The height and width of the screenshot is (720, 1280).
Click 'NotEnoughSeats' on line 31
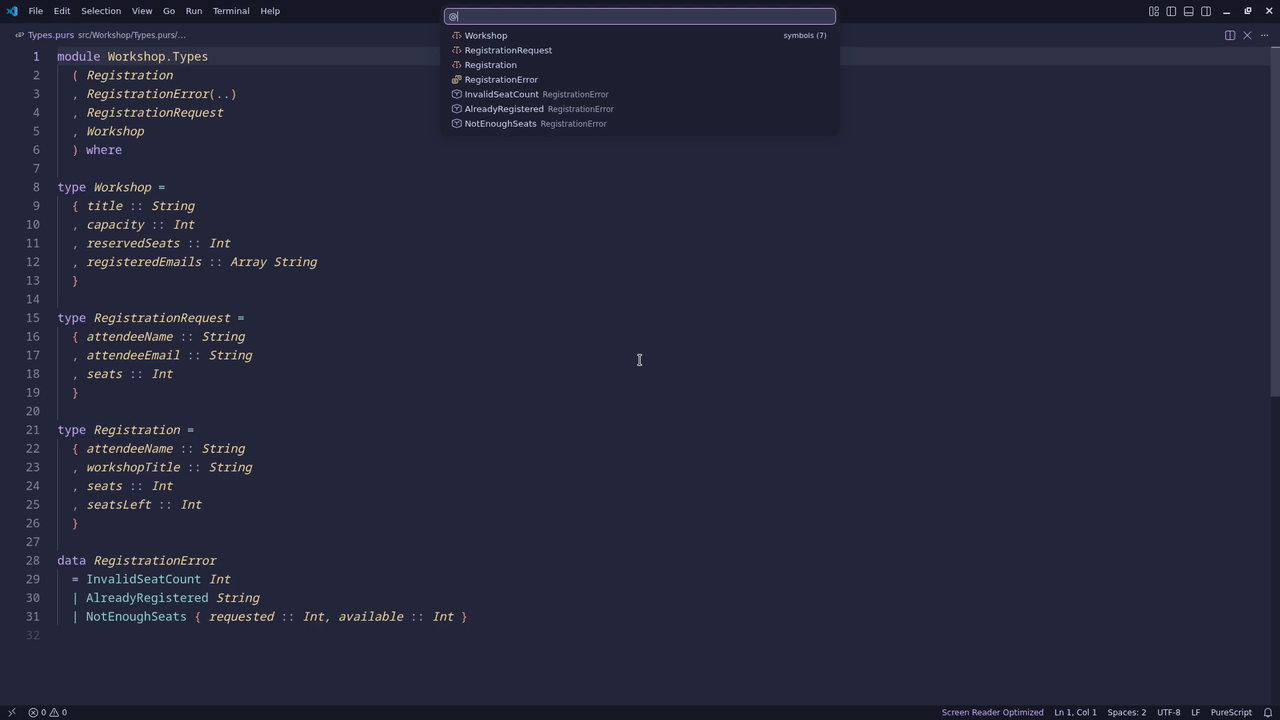pos(136,617)
